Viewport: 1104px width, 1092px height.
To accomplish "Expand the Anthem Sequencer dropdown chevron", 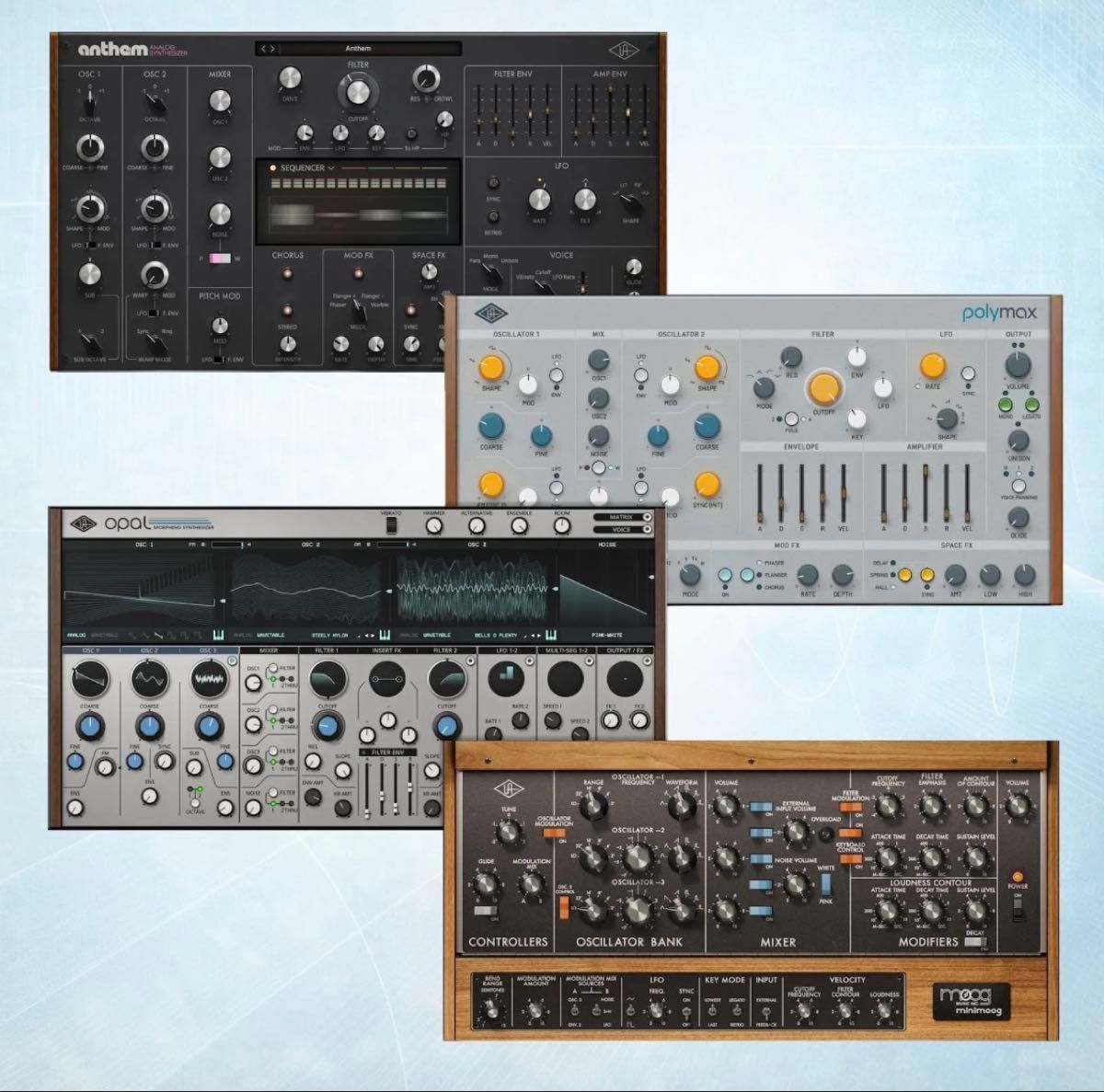I will tap(331, 168).
